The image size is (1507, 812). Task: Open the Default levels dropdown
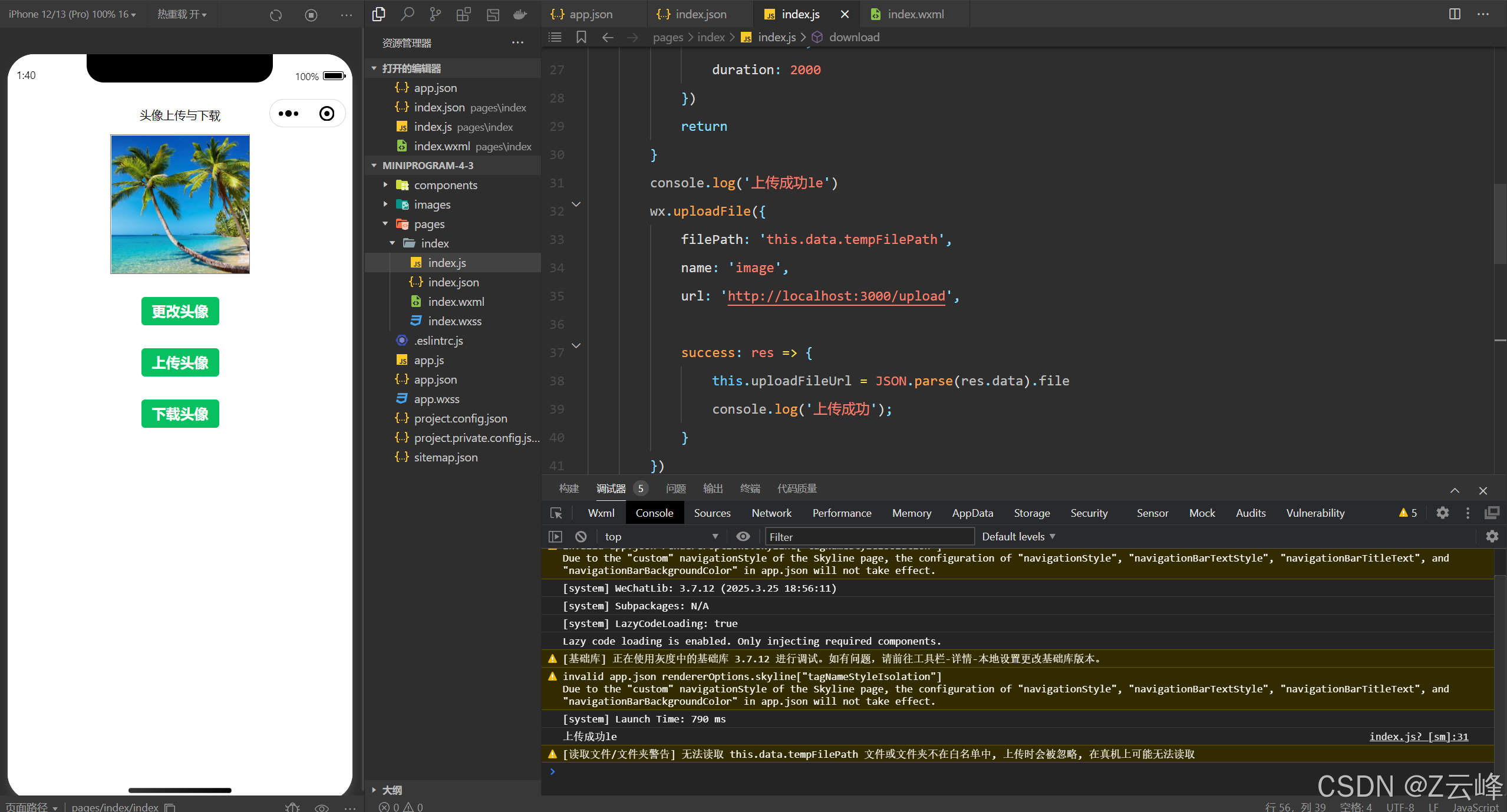point(1018,536)
